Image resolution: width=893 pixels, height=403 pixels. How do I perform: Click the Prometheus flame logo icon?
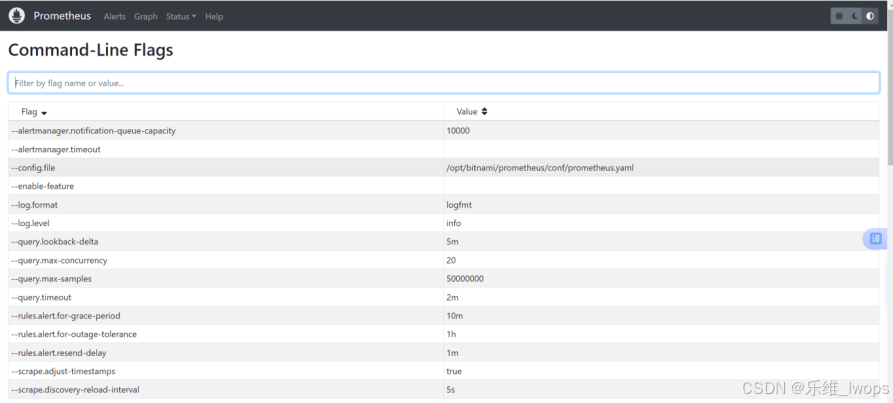point(17,16)
